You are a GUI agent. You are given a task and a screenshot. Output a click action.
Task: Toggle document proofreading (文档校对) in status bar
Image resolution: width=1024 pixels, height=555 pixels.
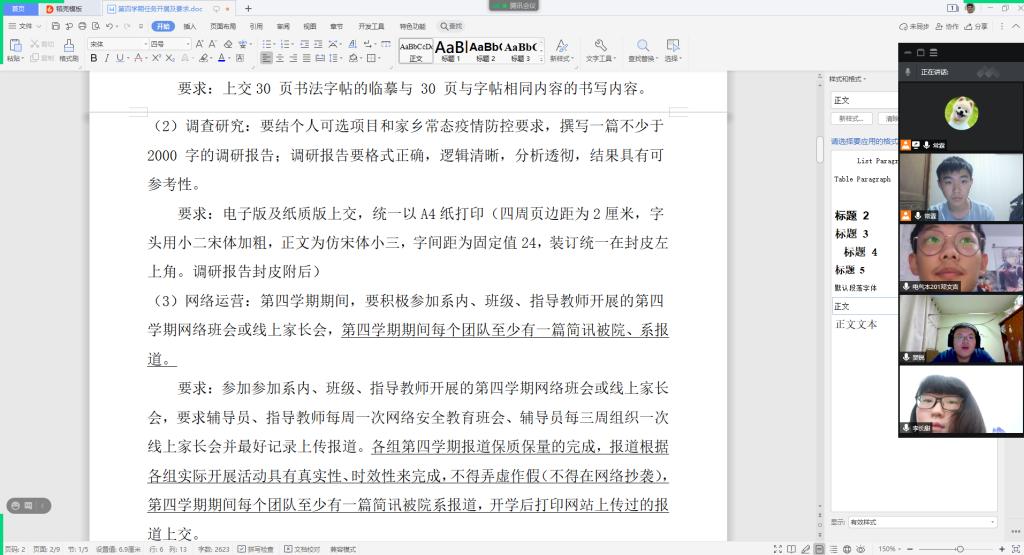(305, 549)
